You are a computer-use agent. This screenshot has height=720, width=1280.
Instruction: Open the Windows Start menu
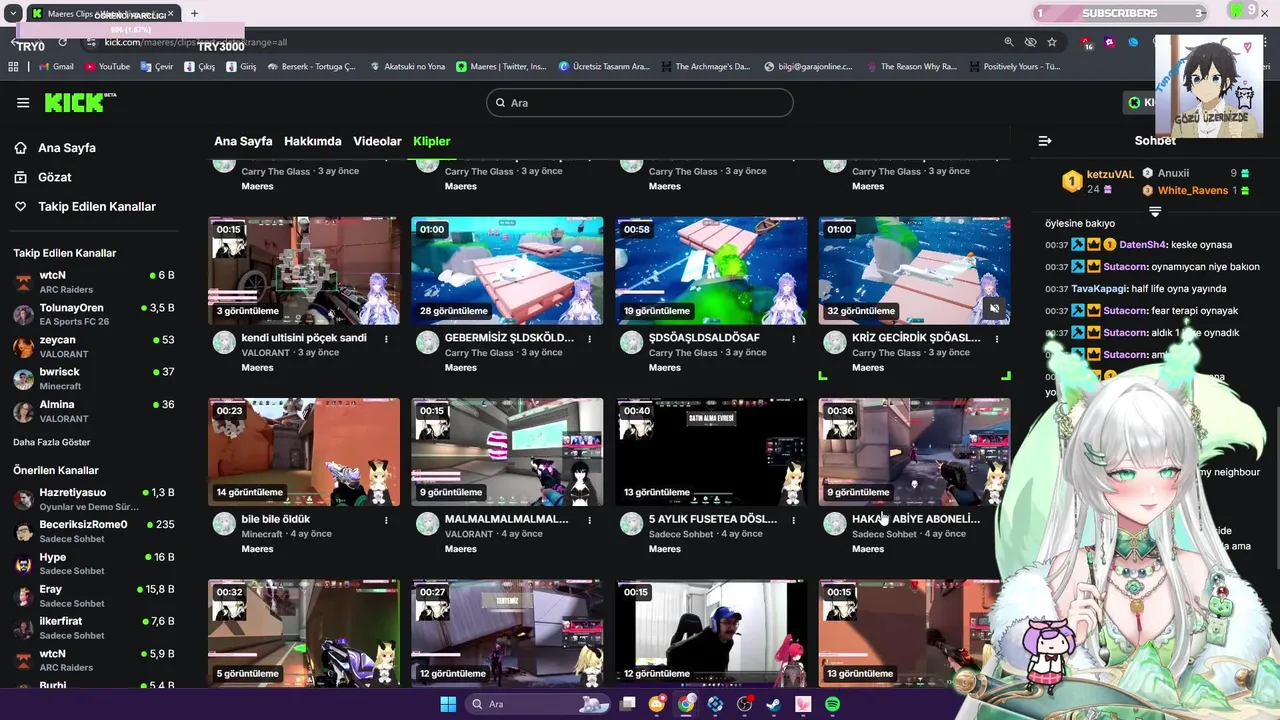(x=448, y=704)
